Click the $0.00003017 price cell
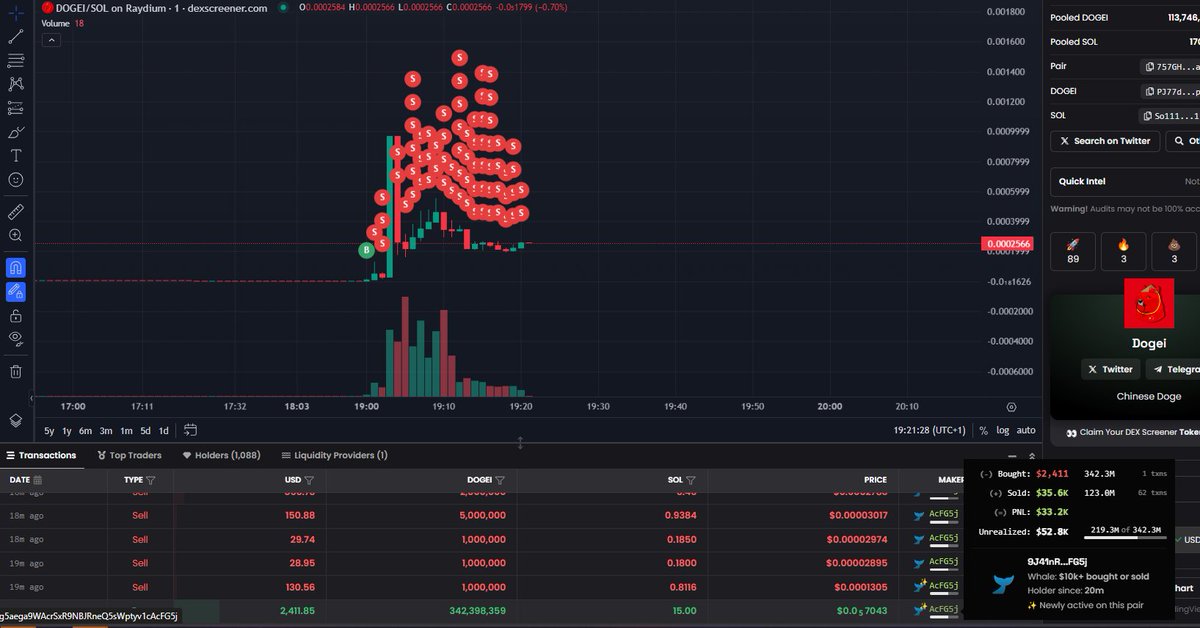Image resolution: width=1200 pixels, height=628 pixels. pyautogui.click(x=857, y=515)
